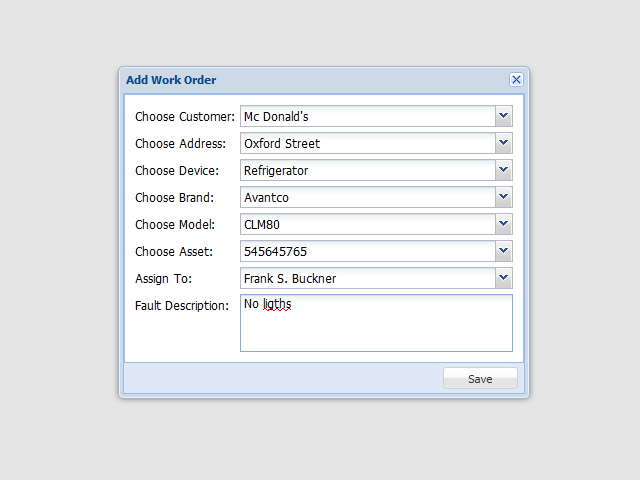Screen dimensions: 640x480
Task: Select the Oxford Street address field
Action: pyautogui.click(x=368, y=143)
